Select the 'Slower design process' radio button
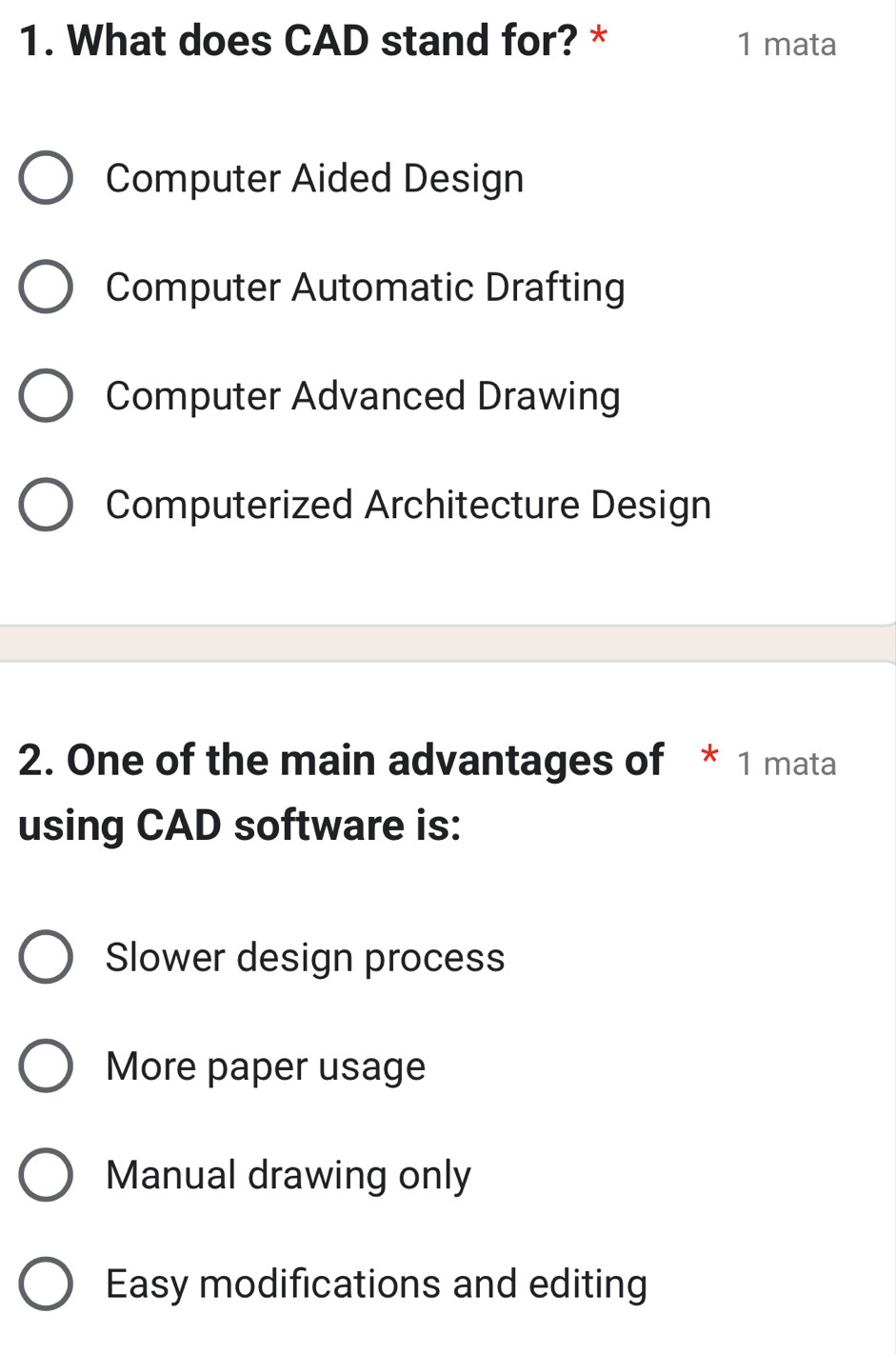The height and width of the screenshot is (1354, 896). pyautogui.click(x=46, y=958)
